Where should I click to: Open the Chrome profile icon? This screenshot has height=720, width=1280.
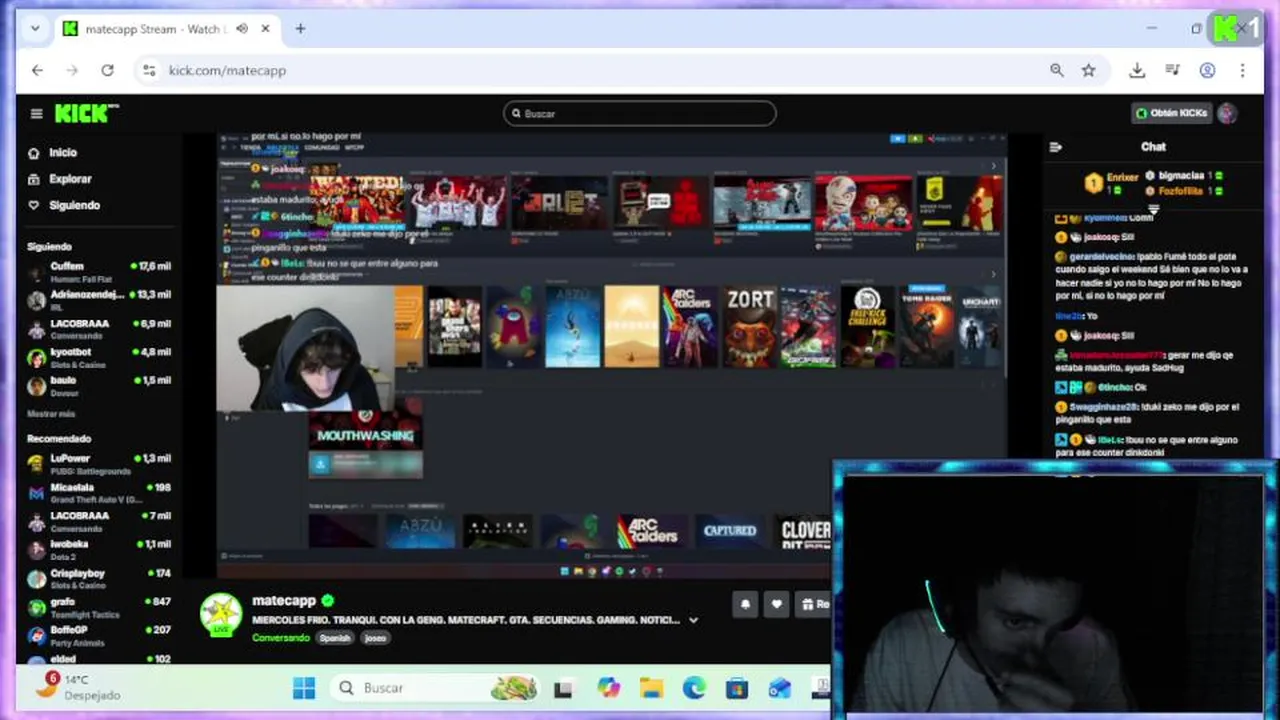coord(1207,70)
